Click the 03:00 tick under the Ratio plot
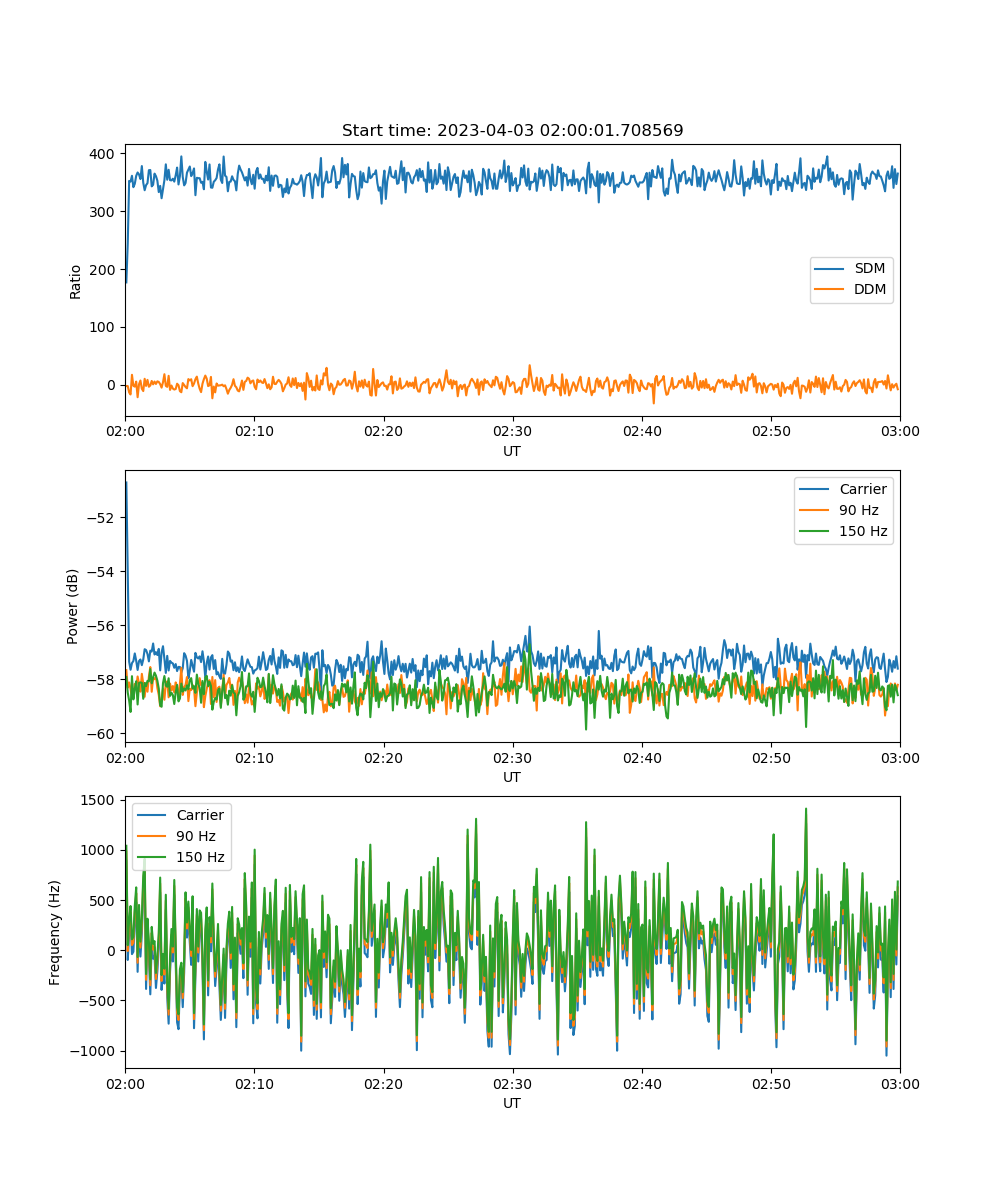Screen dimensions: 1000x1200 click(x=900, y=431)
